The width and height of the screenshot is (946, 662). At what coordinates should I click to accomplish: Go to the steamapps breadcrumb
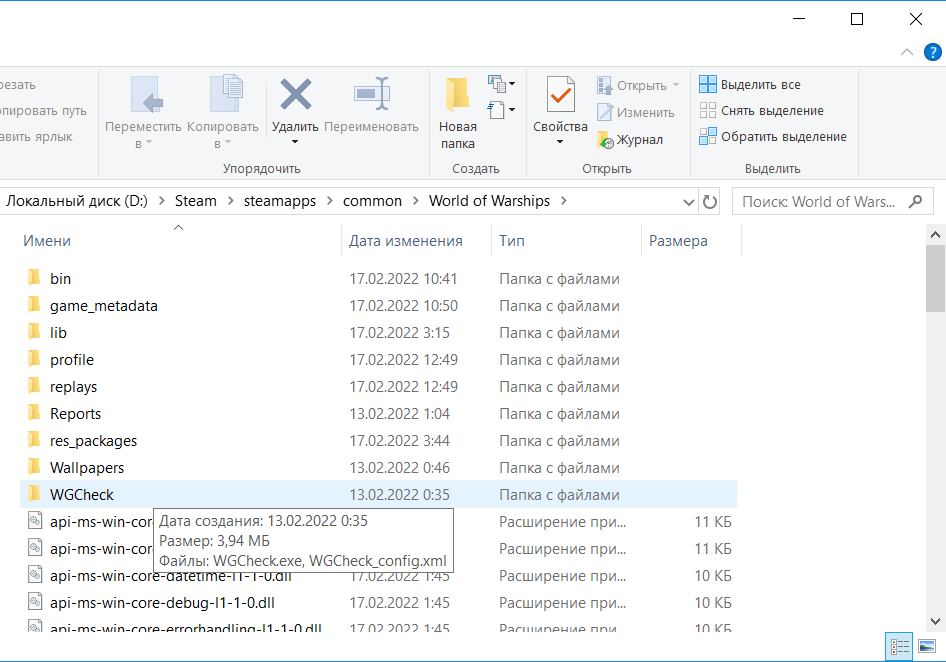click(x=279, y=201)
